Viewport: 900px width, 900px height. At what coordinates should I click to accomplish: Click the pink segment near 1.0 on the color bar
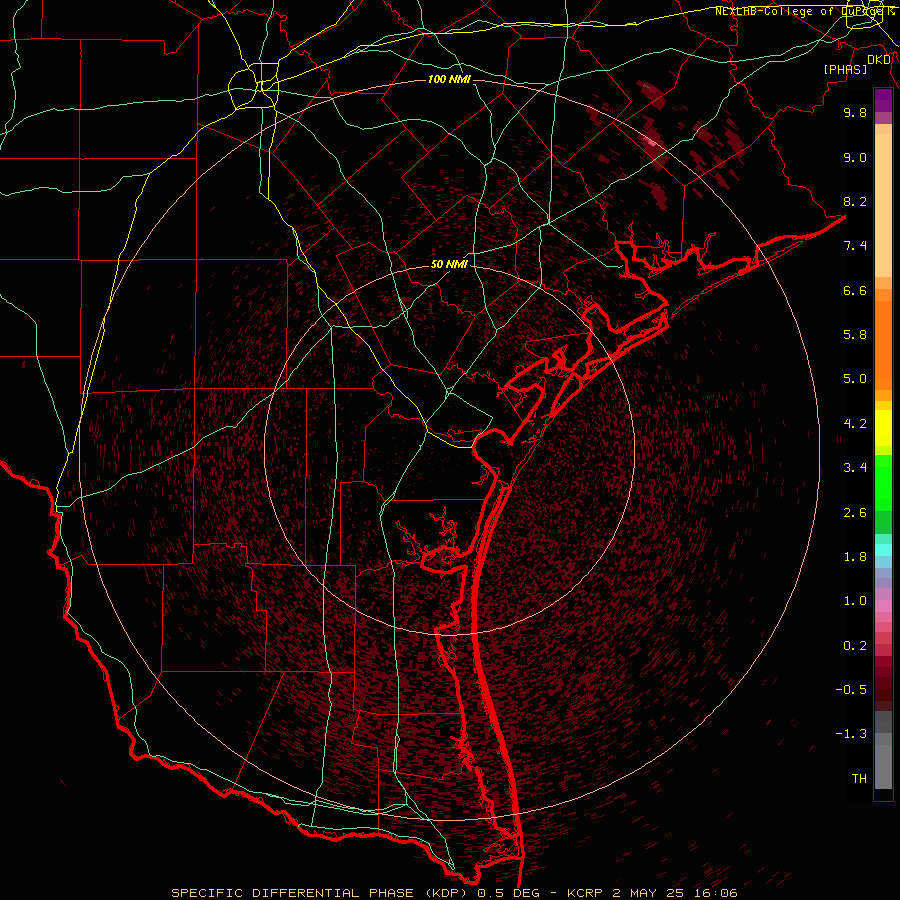[x=883, y=606]
